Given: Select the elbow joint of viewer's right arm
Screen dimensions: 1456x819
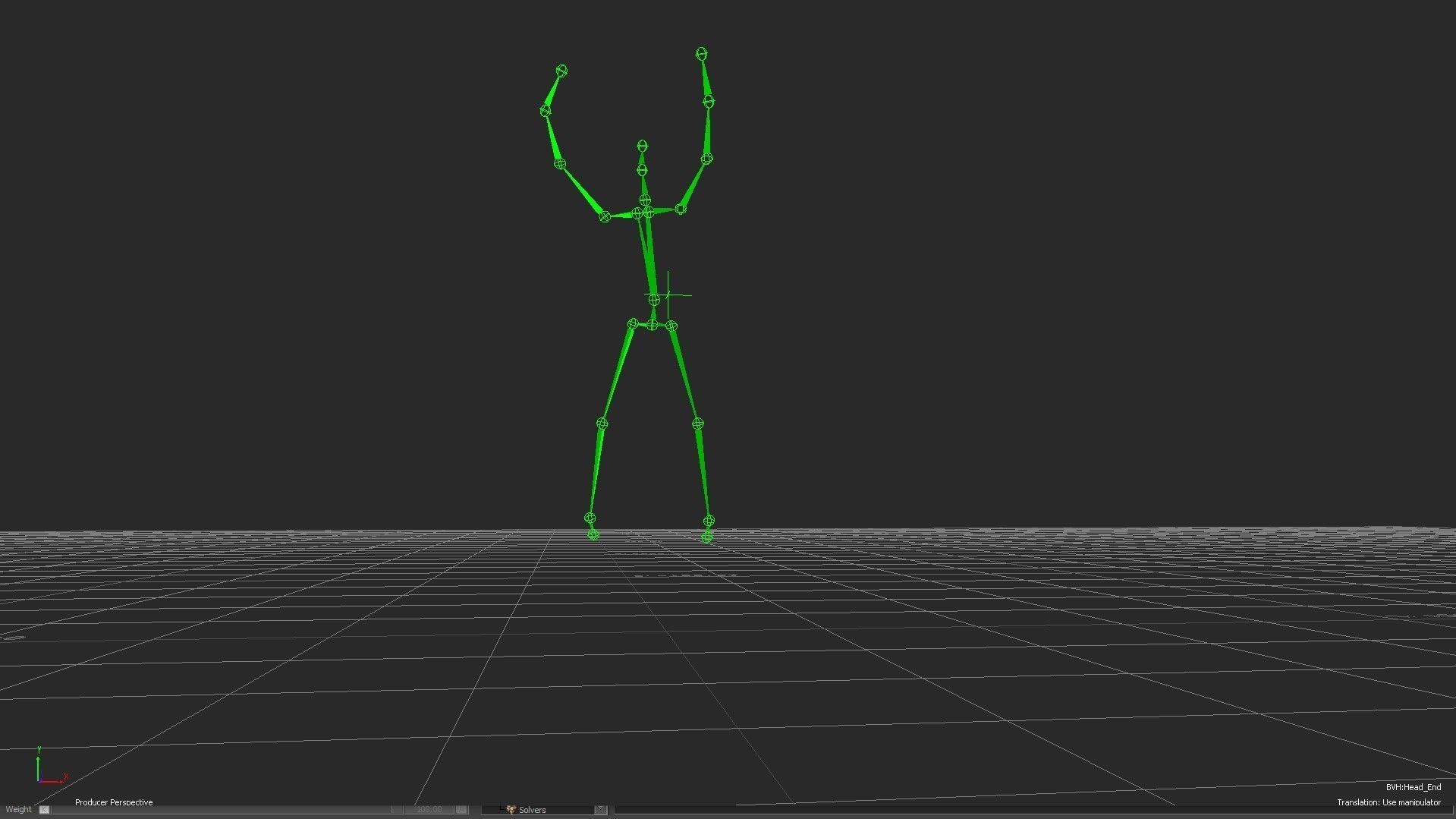Looking at the screenshot, I should pos(706,159).
